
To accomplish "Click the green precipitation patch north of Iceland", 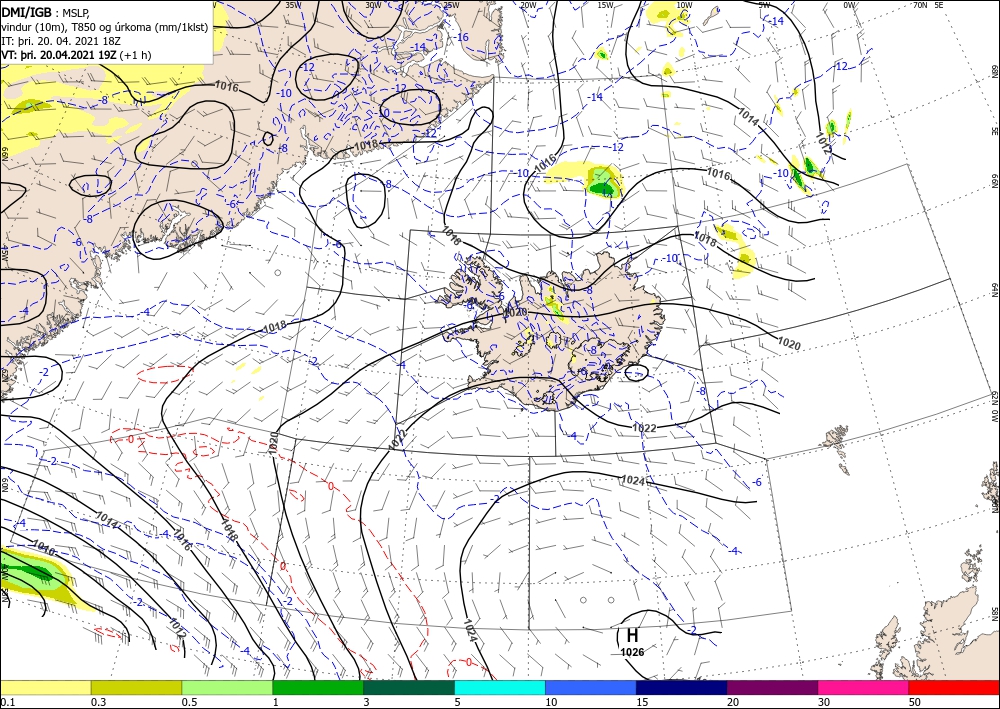I will pos(602,182).
